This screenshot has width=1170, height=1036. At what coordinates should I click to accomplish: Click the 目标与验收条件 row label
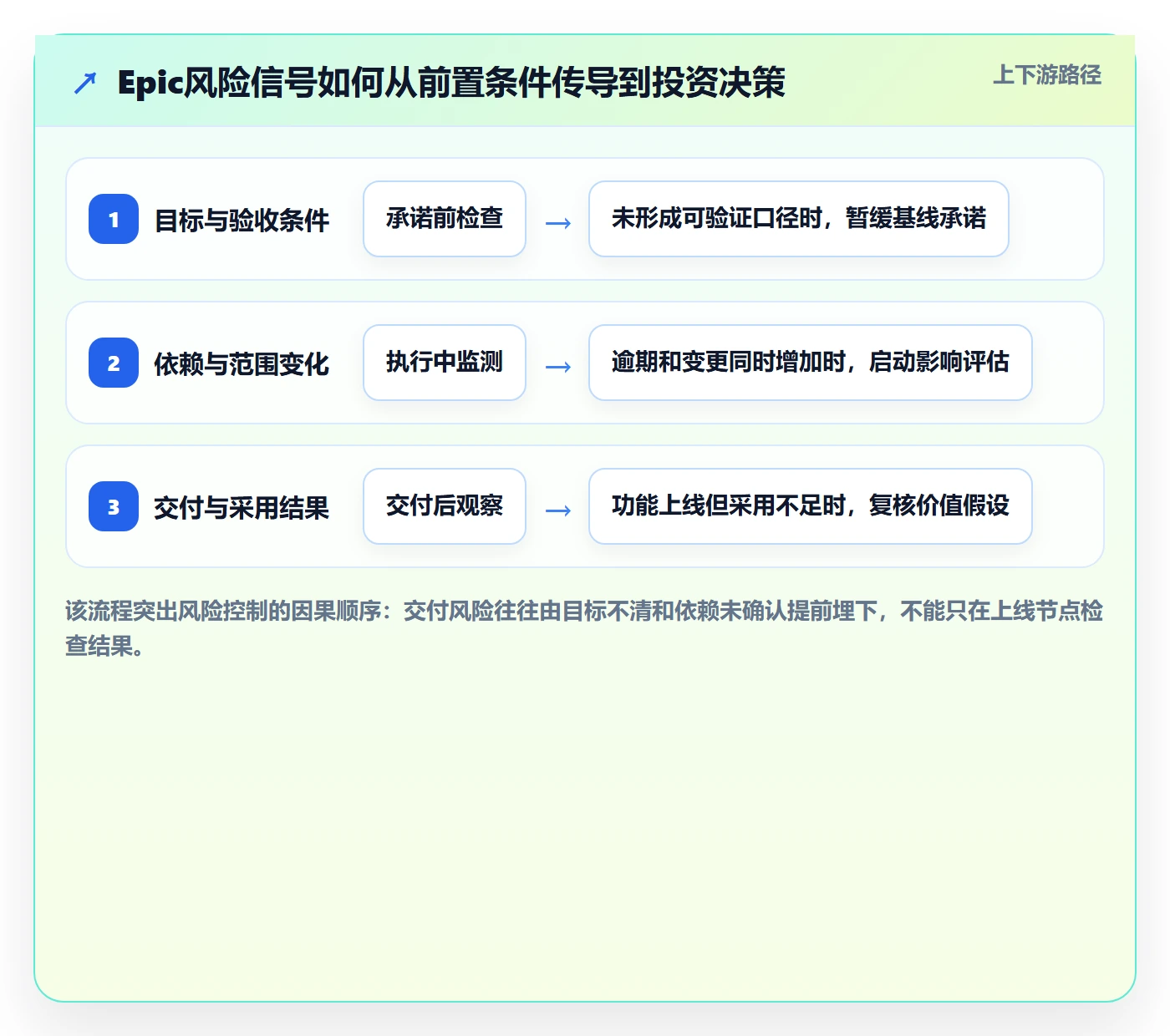242,221
